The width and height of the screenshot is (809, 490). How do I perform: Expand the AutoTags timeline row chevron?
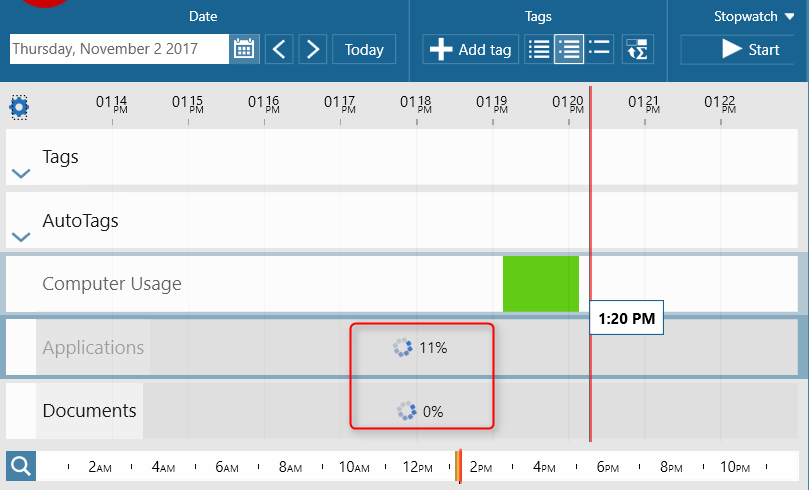(20, 237)
